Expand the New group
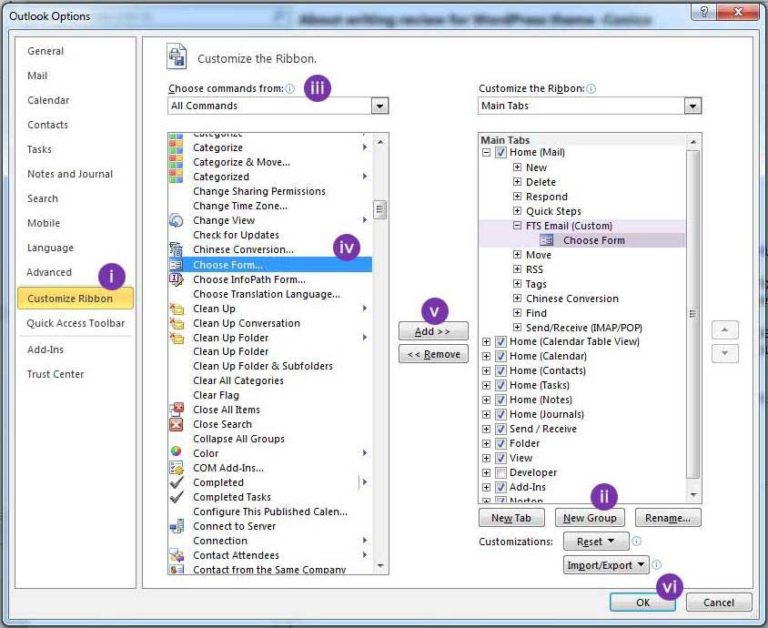Screen dimensions: 768x628 pos(517,167)
